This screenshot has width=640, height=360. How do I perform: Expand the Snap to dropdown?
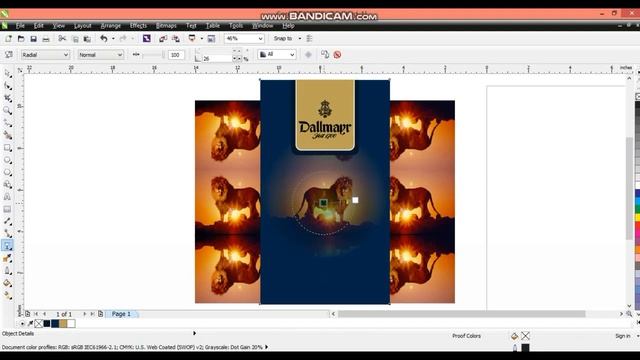(300, 38)
